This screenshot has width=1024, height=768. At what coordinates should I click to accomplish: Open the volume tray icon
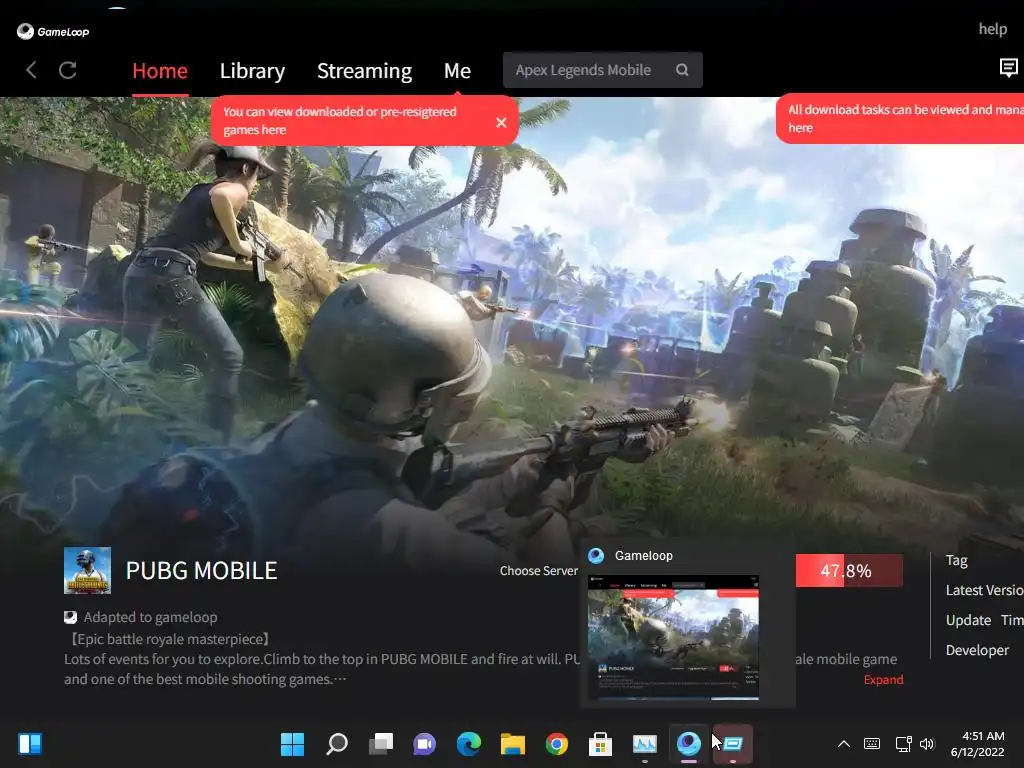coord(927,744)
